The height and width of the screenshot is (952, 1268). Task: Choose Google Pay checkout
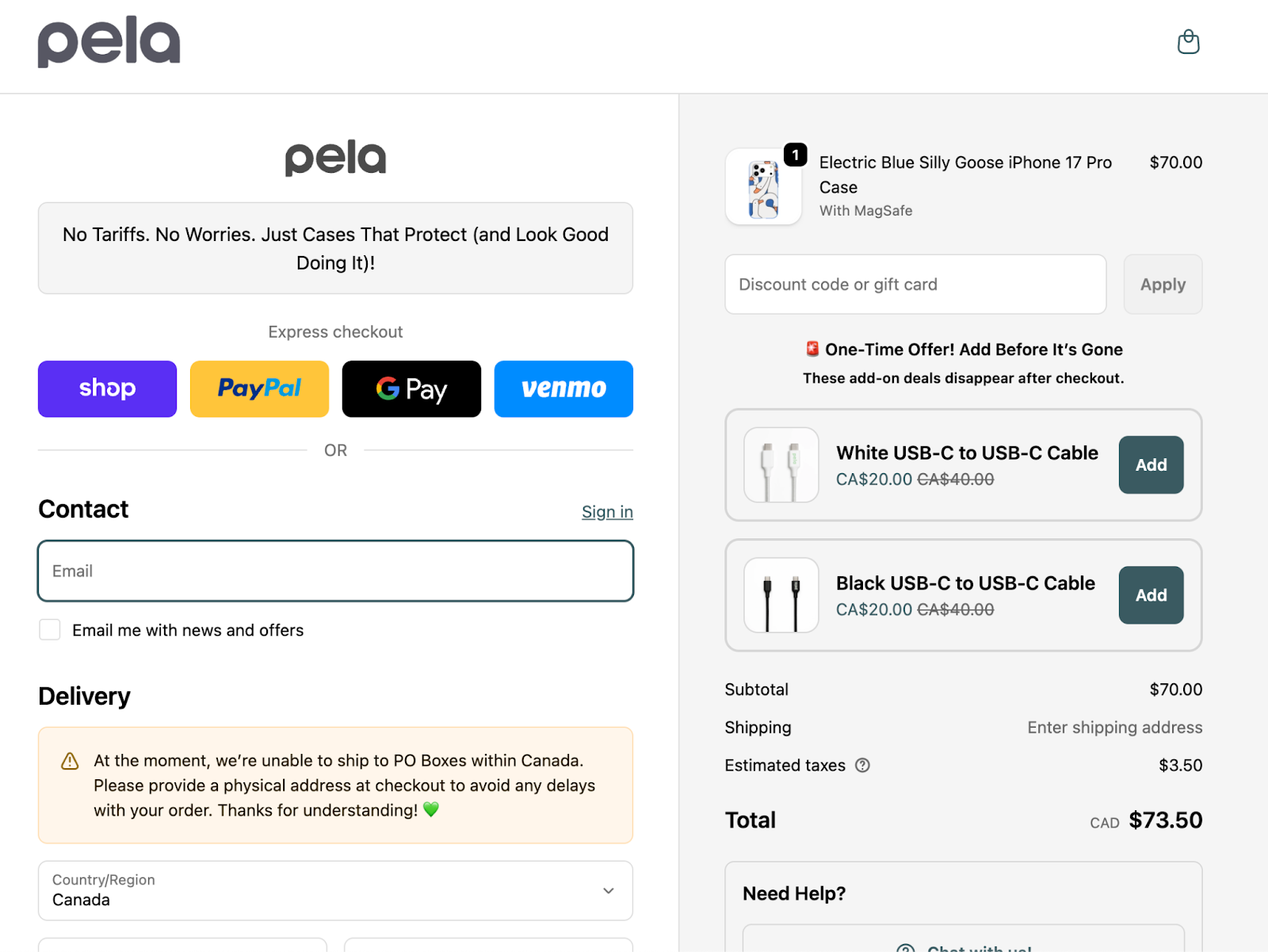(x=411, y=388)
